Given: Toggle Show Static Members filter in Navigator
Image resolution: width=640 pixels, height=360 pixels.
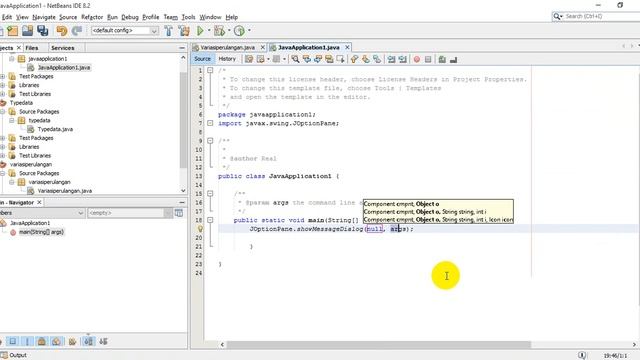Looking at the screenshot, I should tap(27, 341).
